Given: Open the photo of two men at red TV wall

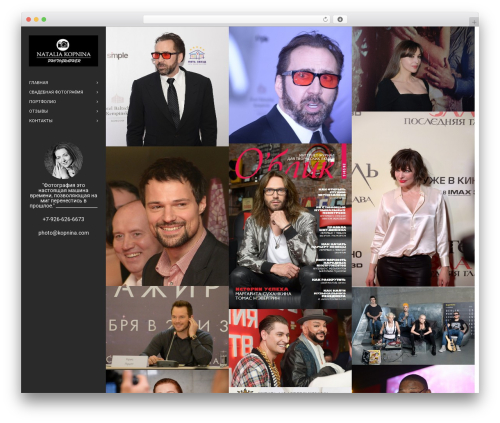Looking at the screenshot, I should (290, 348).
